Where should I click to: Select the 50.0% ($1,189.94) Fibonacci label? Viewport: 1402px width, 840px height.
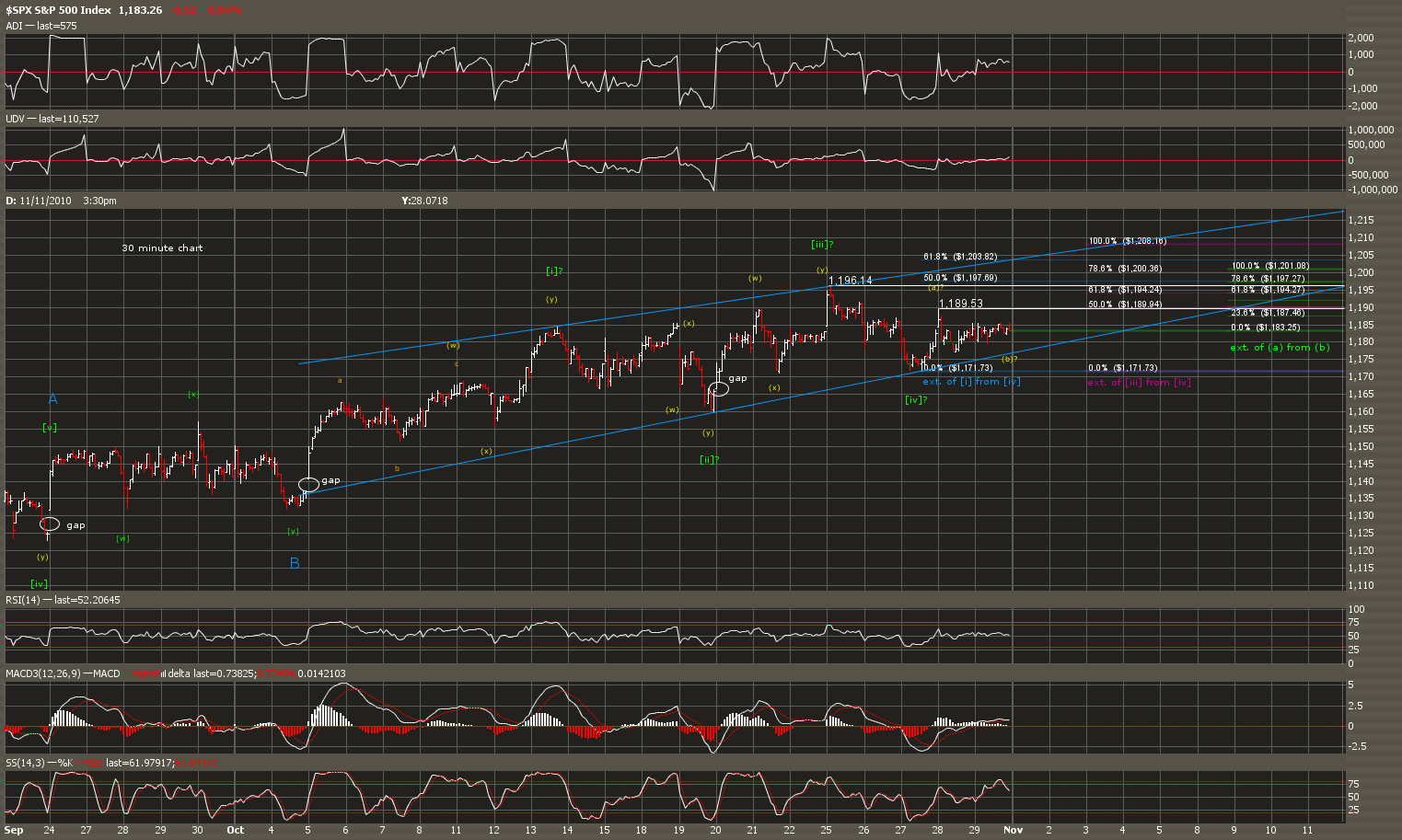click(x=1125, y=304)
